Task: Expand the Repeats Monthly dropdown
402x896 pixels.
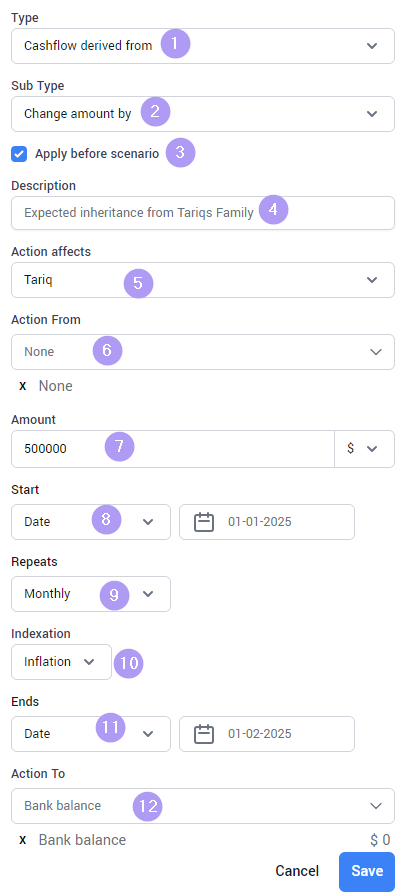Action: pyautogui.click(x=91, y=594)
